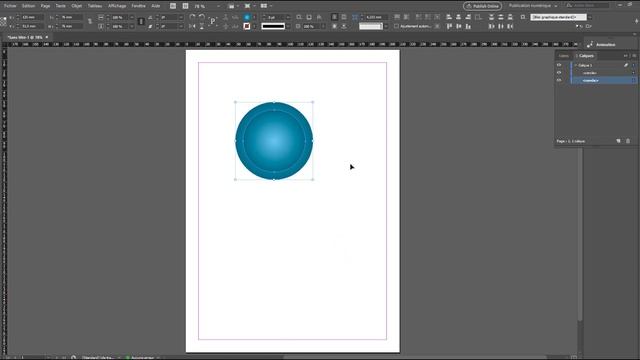Viewport: 640px width, 360px height.
Task: Flip the object vertically
Action: 202,26
